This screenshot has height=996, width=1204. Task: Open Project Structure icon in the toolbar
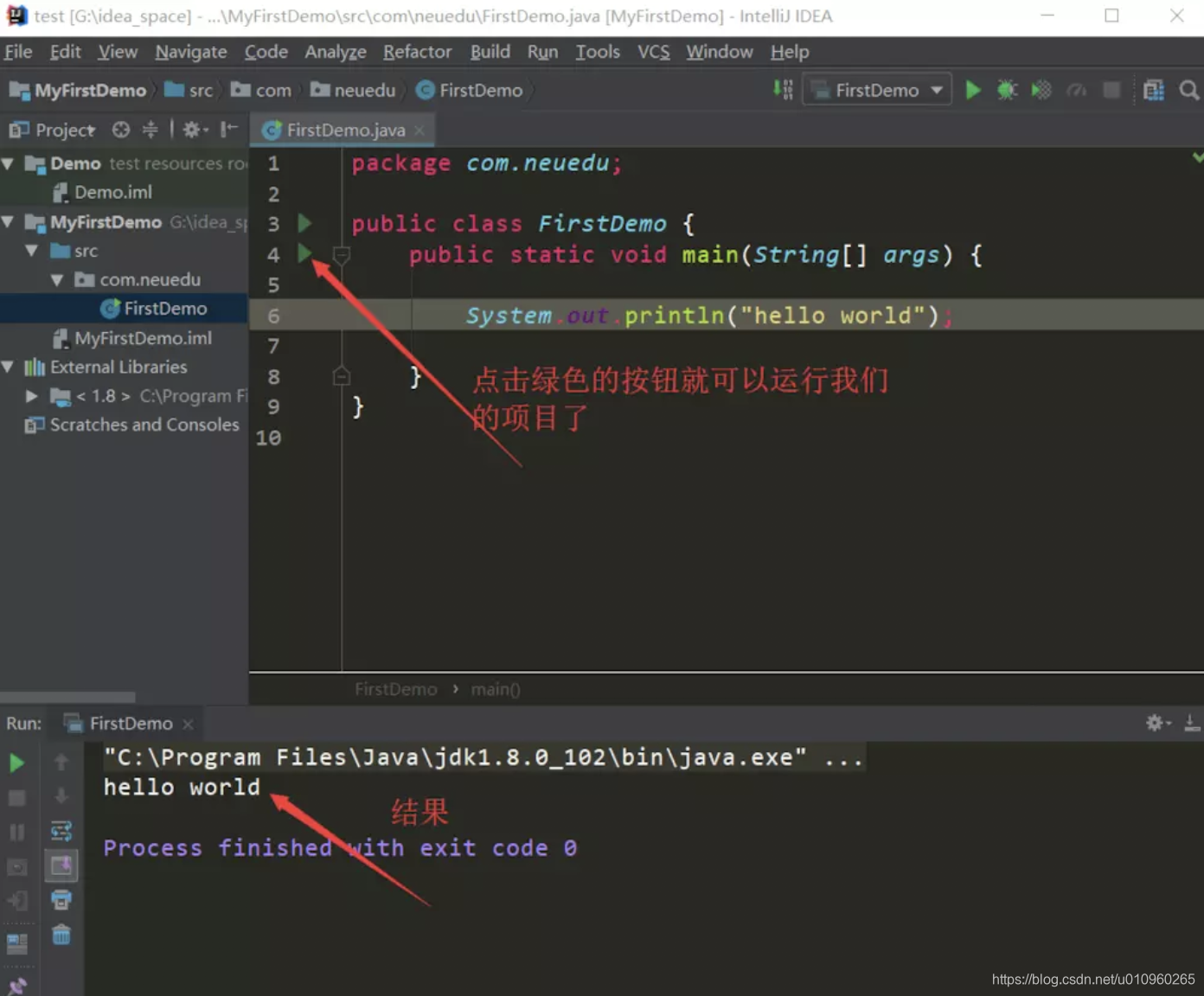click(1154, 90)
